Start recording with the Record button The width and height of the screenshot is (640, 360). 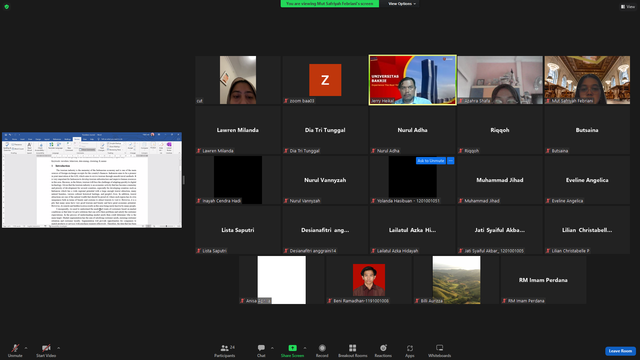[x=322, y=350]
